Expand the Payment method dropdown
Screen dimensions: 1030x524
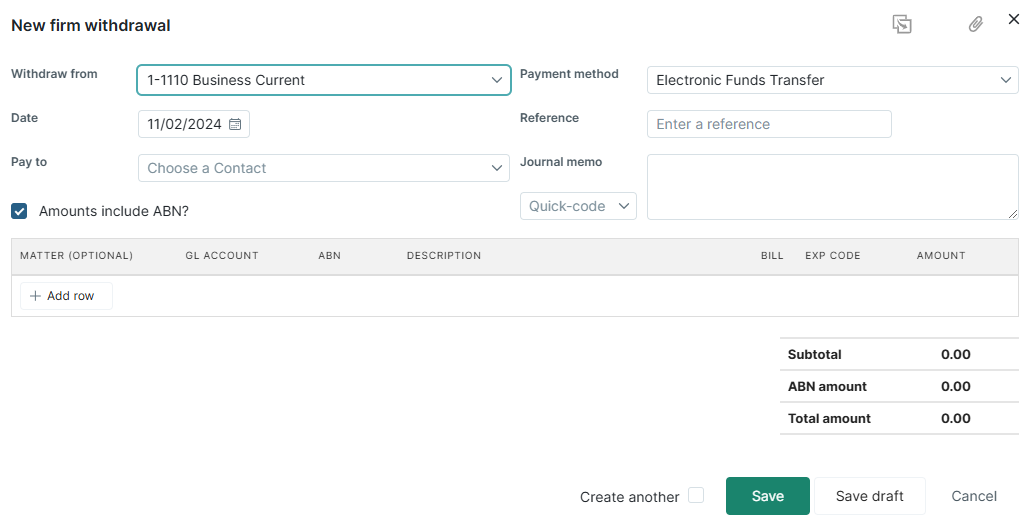click(832, 80)
